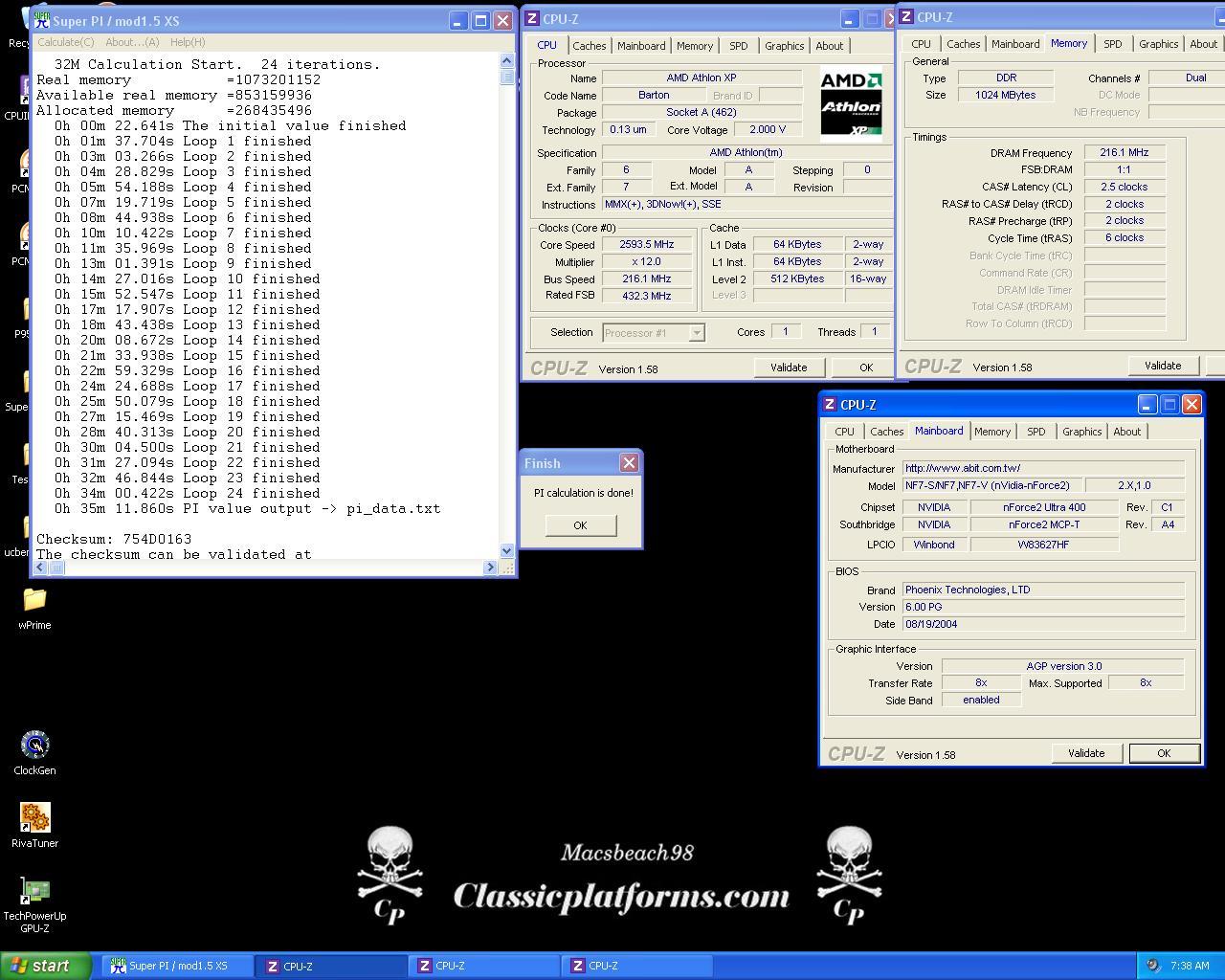Screen dimensions: 1225x980
Task: Open Caches tab in CPU-Z Memory window
Action: tap(963, 44)
